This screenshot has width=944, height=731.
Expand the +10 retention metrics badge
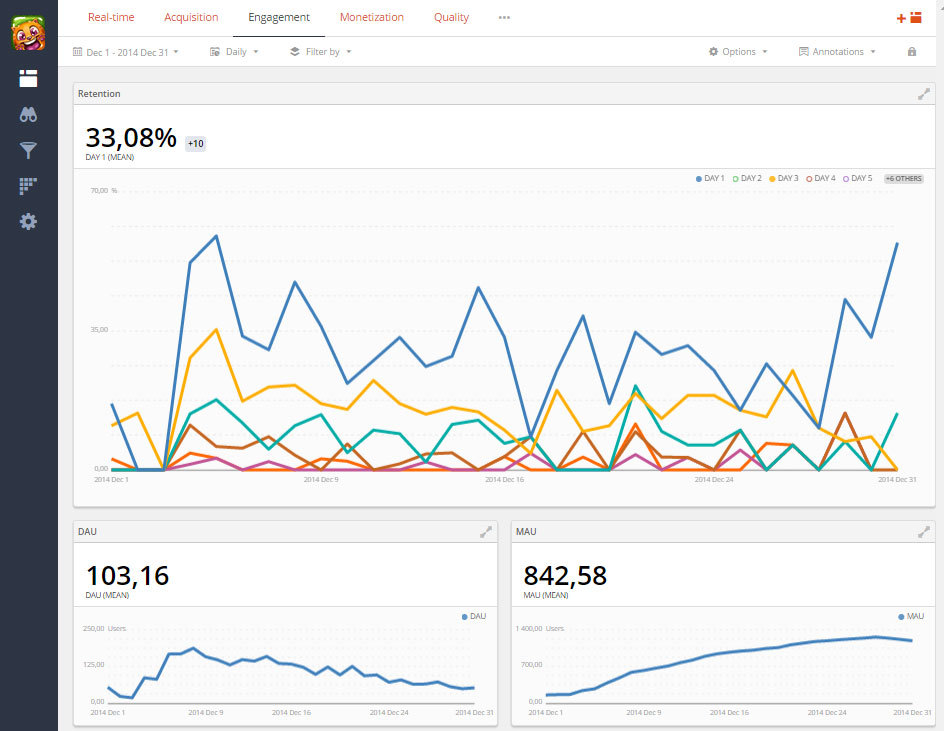195,144
